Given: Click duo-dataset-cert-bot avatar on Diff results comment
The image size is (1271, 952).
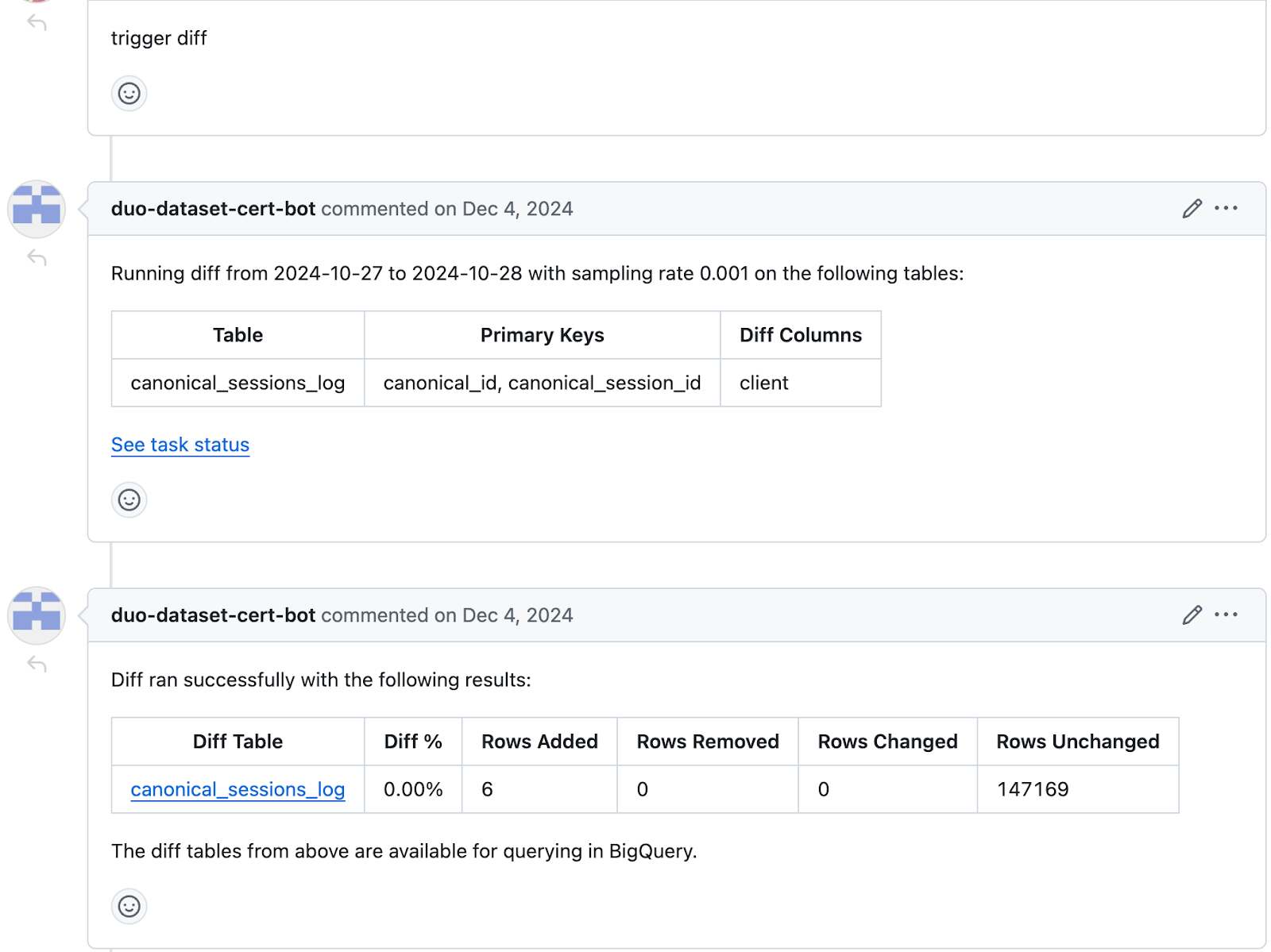Looking at the screenshot, I should (37, 615).
